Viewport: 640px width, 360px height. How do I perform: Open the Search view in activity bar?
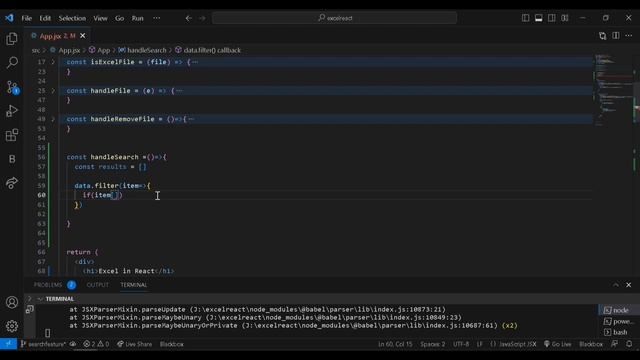coord(12,62)
